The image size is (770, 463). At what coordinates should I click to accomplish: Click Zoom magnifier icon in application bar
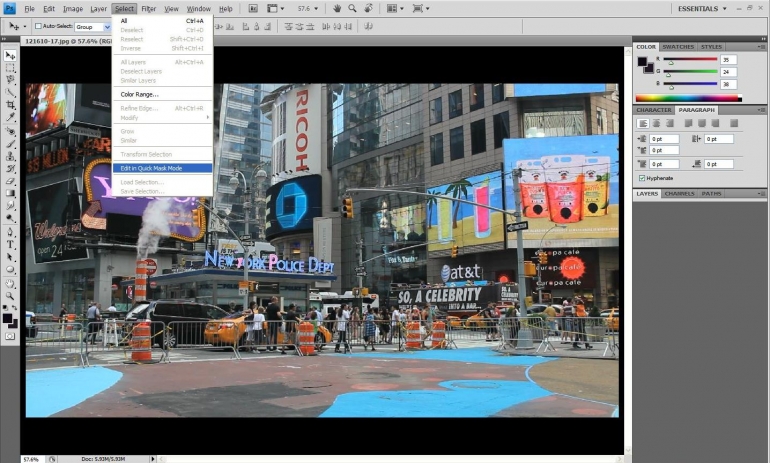click(x=352, y=8)
